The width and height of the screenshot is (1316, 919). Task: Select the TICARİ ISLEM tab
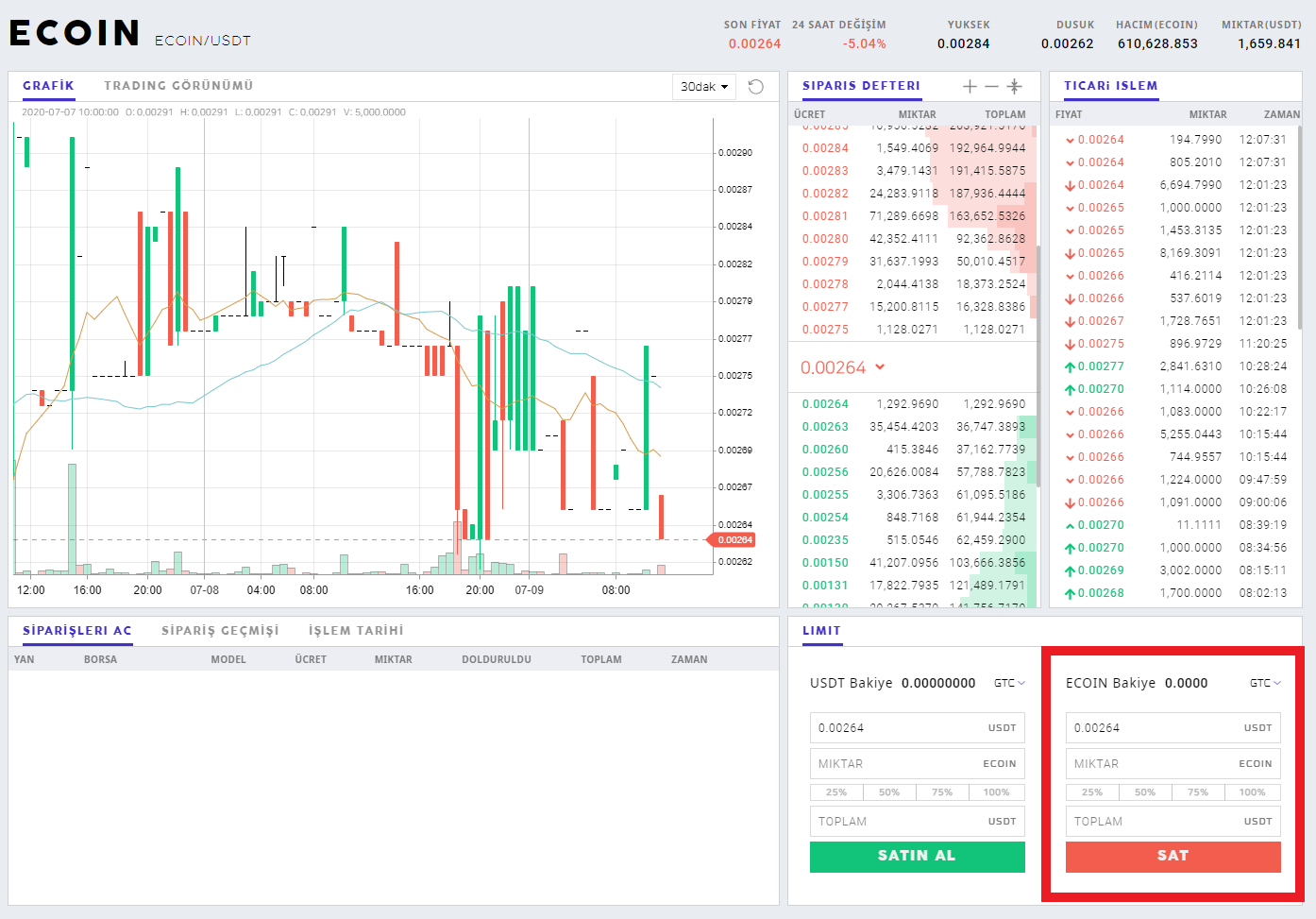(x=1110, y=86)
